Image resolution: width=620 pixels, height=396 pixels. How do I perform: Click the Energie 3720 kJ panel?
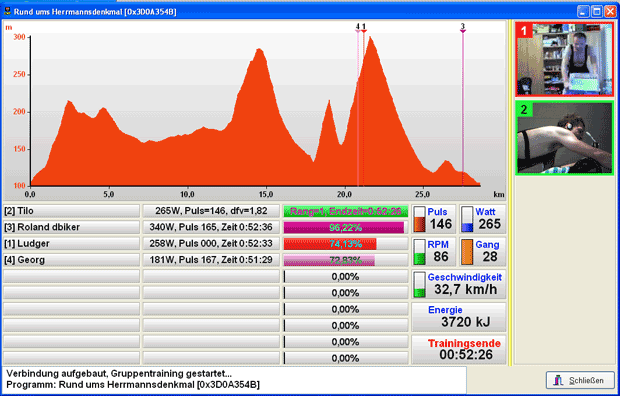pos(459,317)
